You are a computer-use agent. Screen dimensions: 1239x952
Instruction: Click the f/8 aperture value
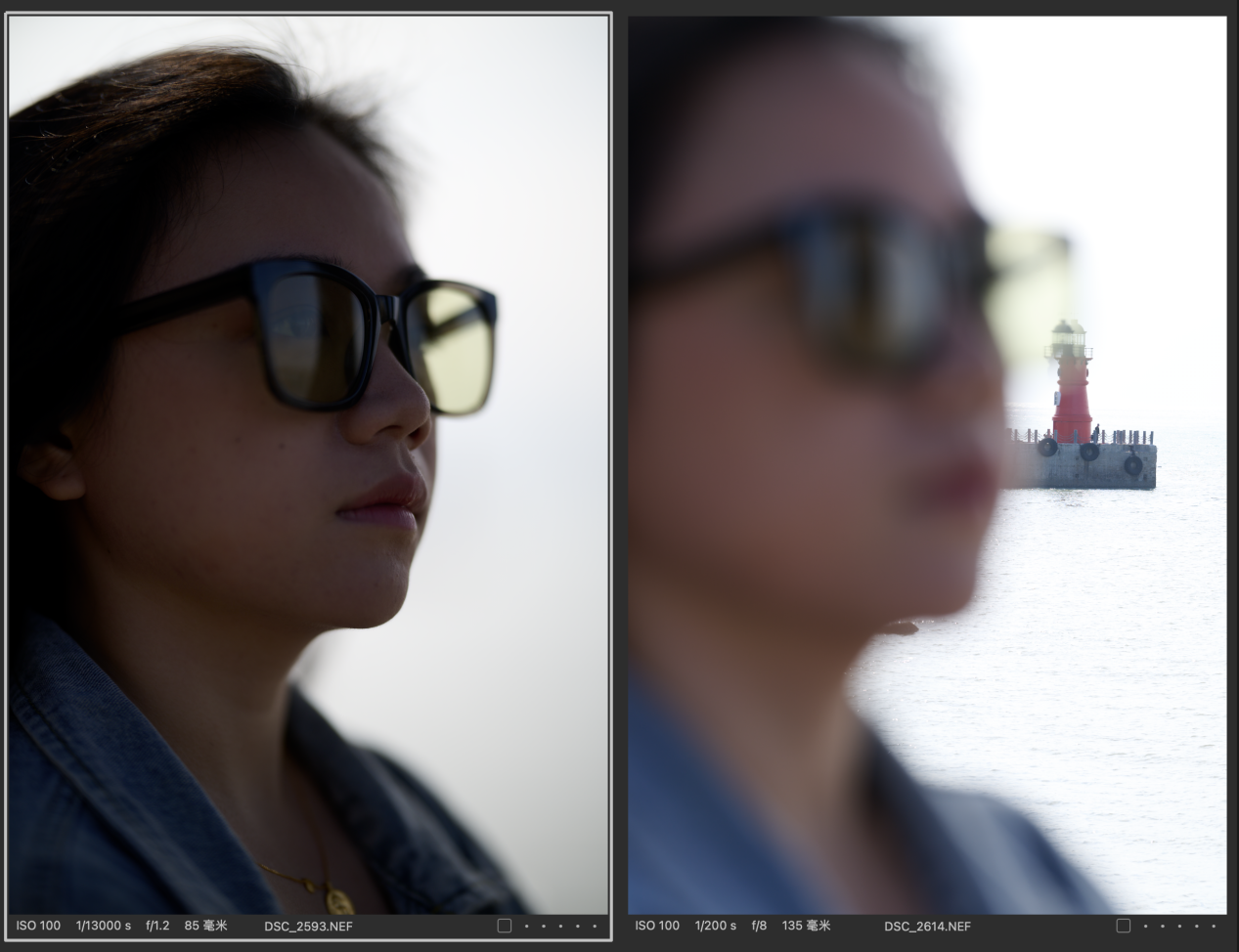pos(759,926)
